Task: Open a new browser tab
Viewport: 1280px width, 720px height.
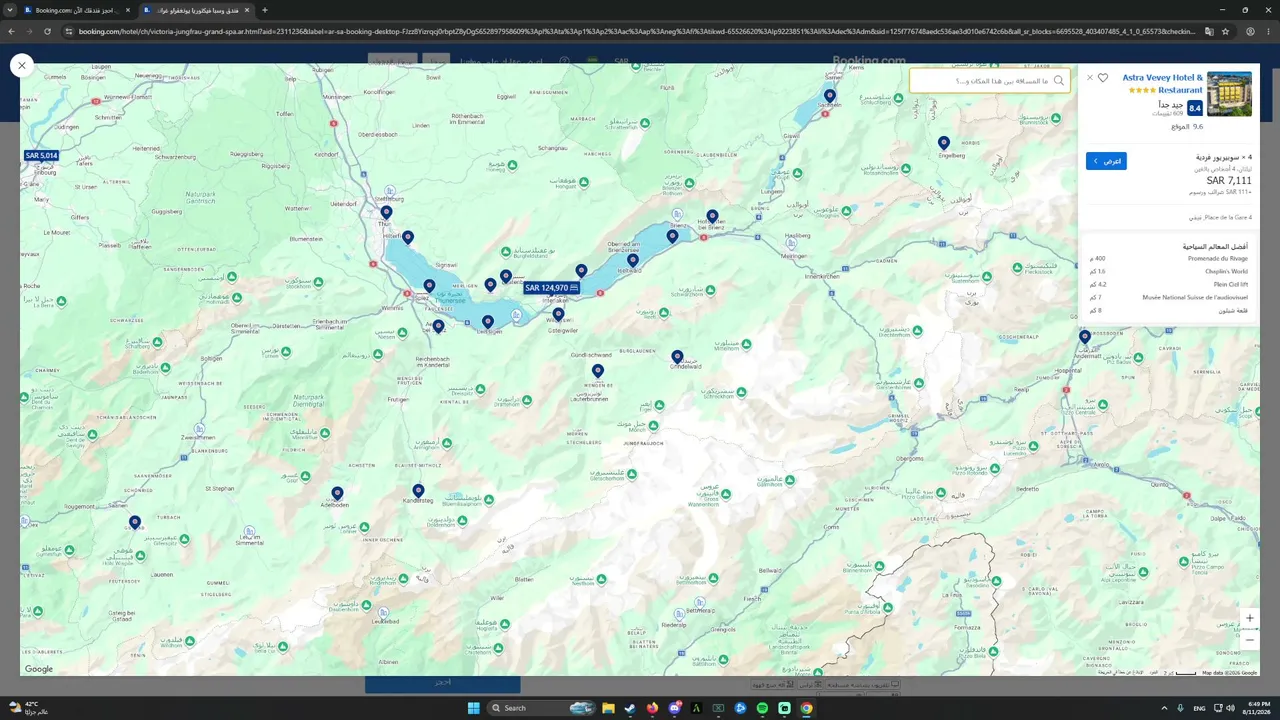Action: 264,10
